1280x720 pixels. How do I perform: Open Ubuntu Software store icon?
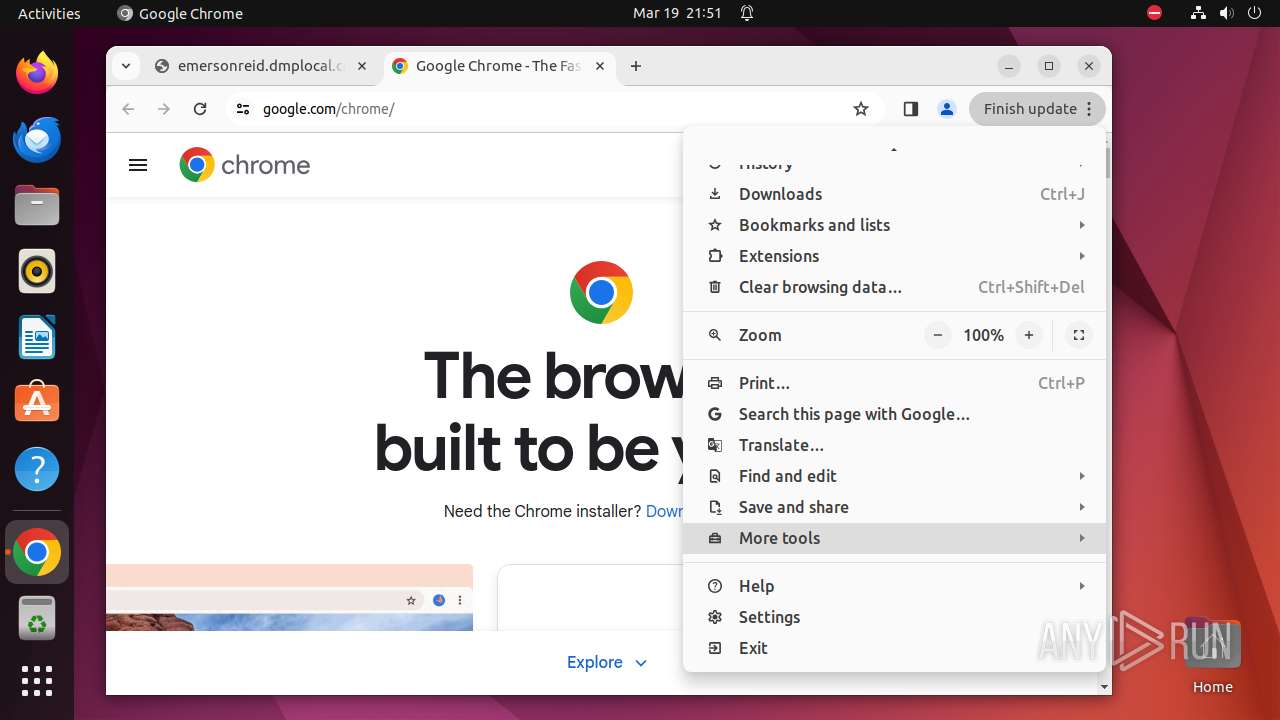37,403
